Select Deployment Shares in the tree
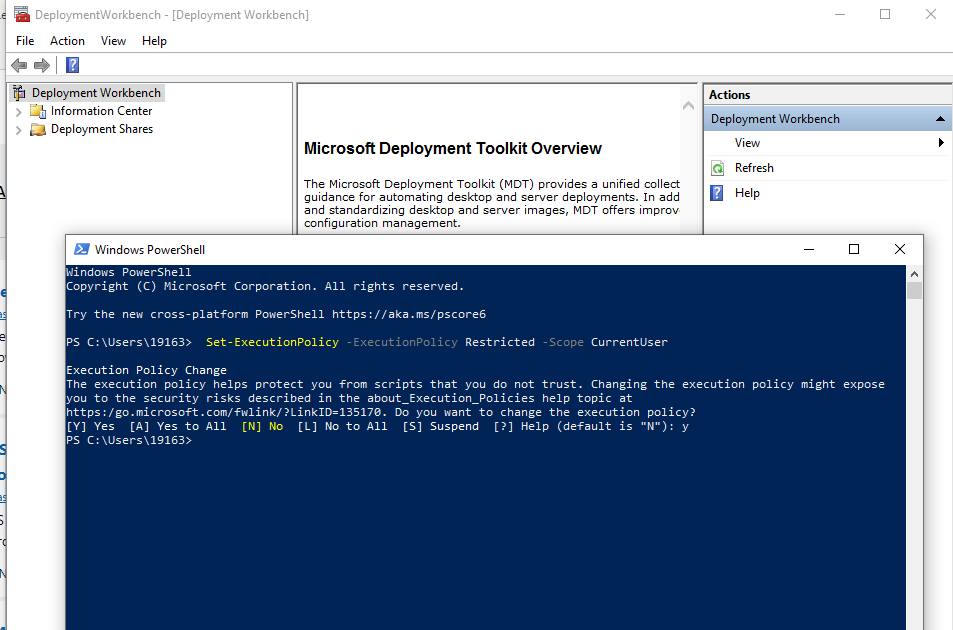Viewport: 953px width, 630px height. tap(101, 129)
